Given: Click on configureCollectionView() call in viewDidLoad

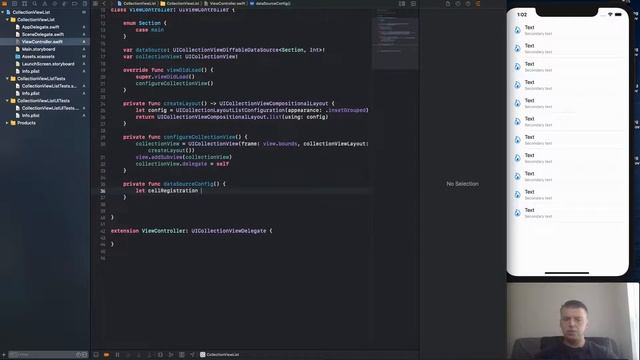Looking at the screenshot, I should pos(174,83).
